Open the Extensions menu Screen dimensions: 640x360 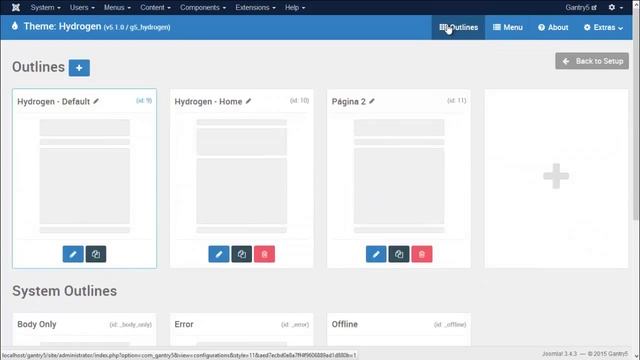[255, 7]
